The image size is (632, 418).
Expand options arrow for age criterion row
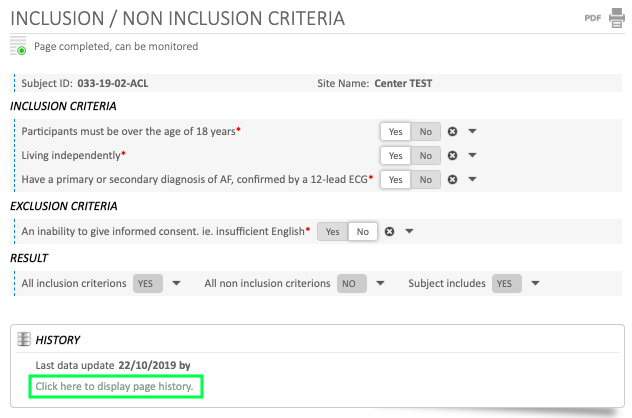[473, 131]
